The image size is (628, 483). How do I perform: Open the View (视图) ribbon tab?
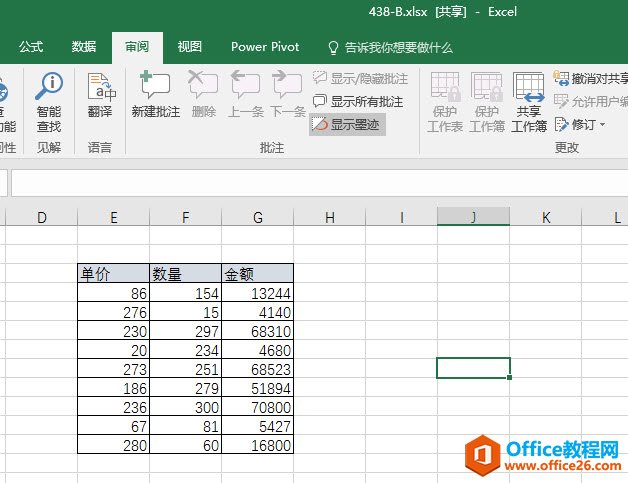tap(189, 47)
